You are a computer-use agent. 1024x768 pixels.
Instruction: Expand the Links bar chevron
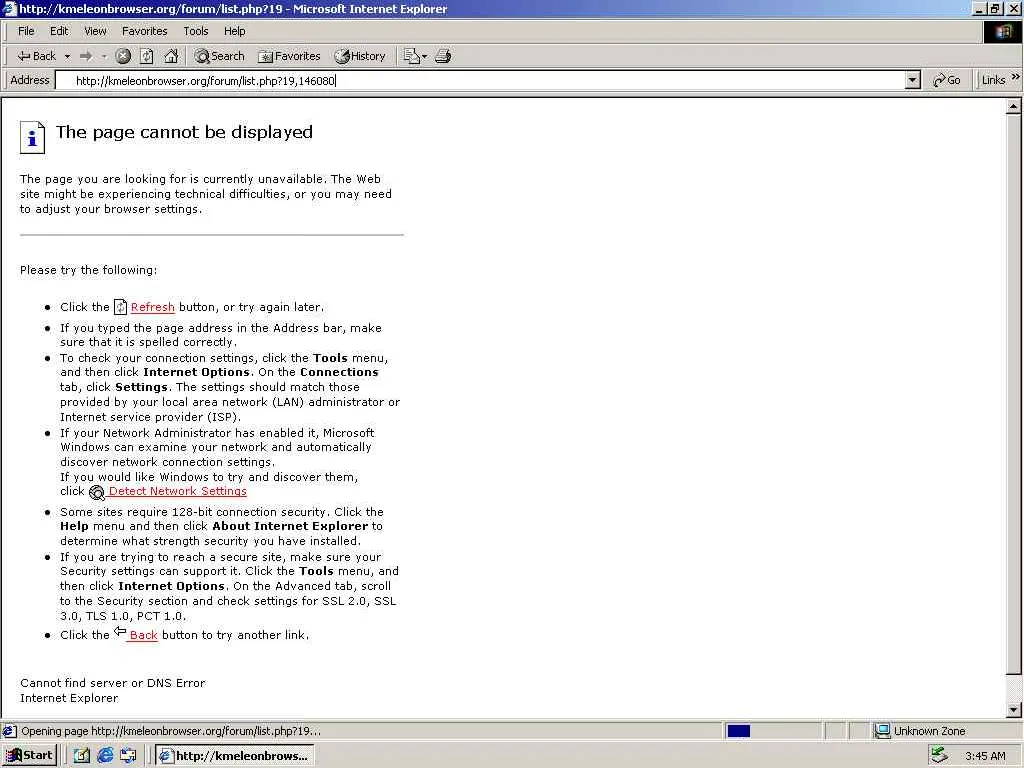1015,77
